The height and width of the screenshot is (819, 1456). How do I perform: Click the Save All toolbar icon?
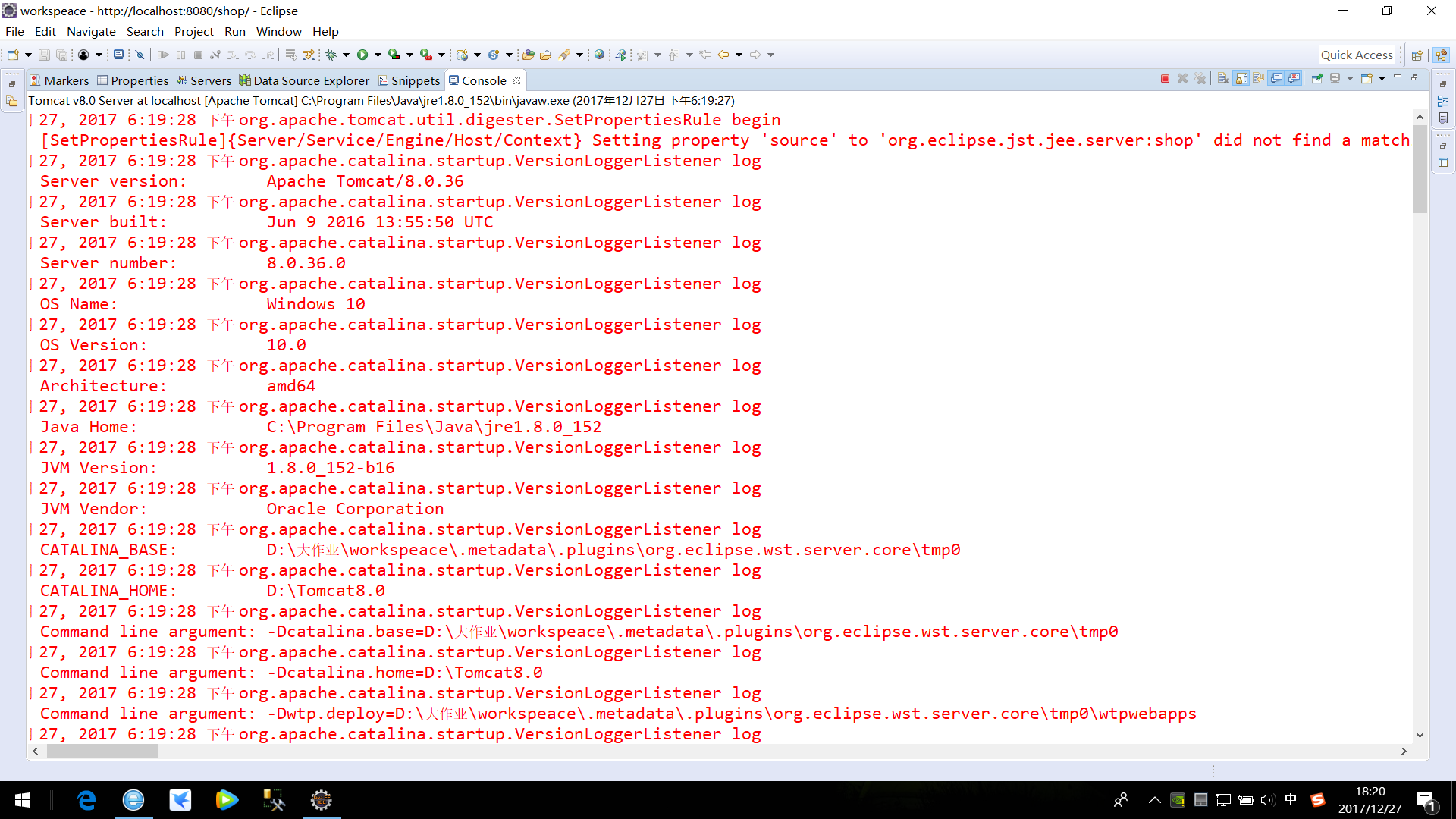click(61, 55)
